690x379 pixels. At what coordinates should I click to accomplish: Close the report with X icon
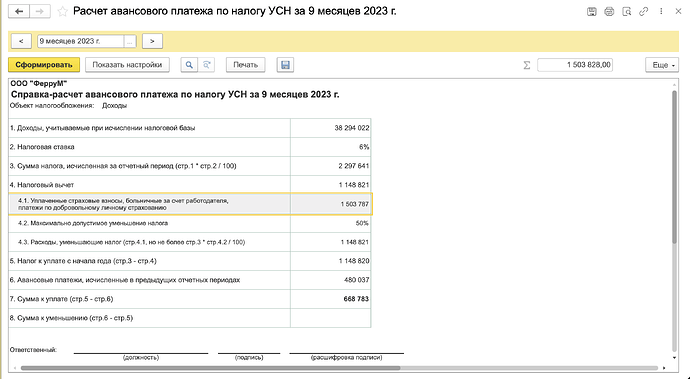point(678,11)
